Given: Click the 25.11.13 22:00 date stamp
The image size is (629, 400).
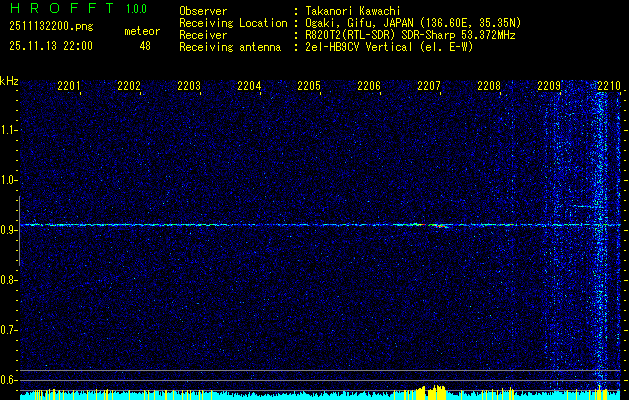Looking at the screenshot, I should pos(50,46).
